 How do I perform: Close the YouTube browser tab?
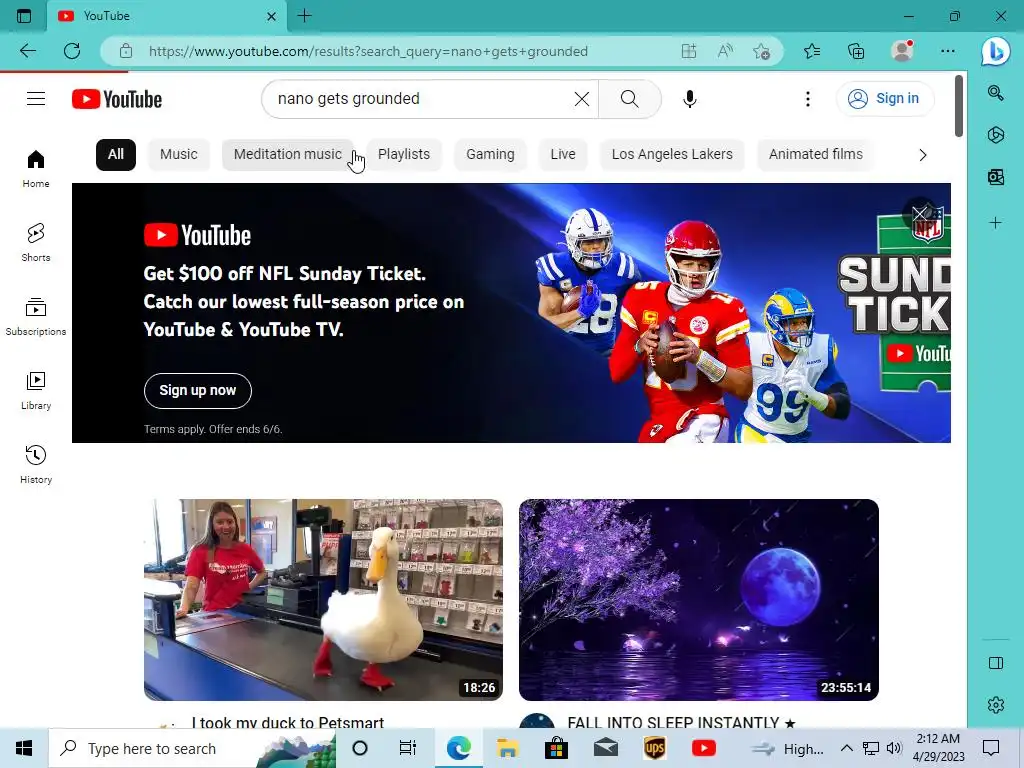(272, 16)
